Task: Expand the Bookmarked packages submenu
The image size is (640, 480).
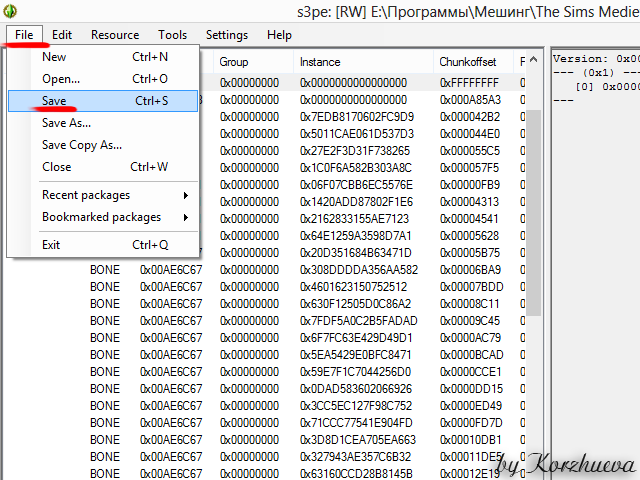Action: click(103, 217)
